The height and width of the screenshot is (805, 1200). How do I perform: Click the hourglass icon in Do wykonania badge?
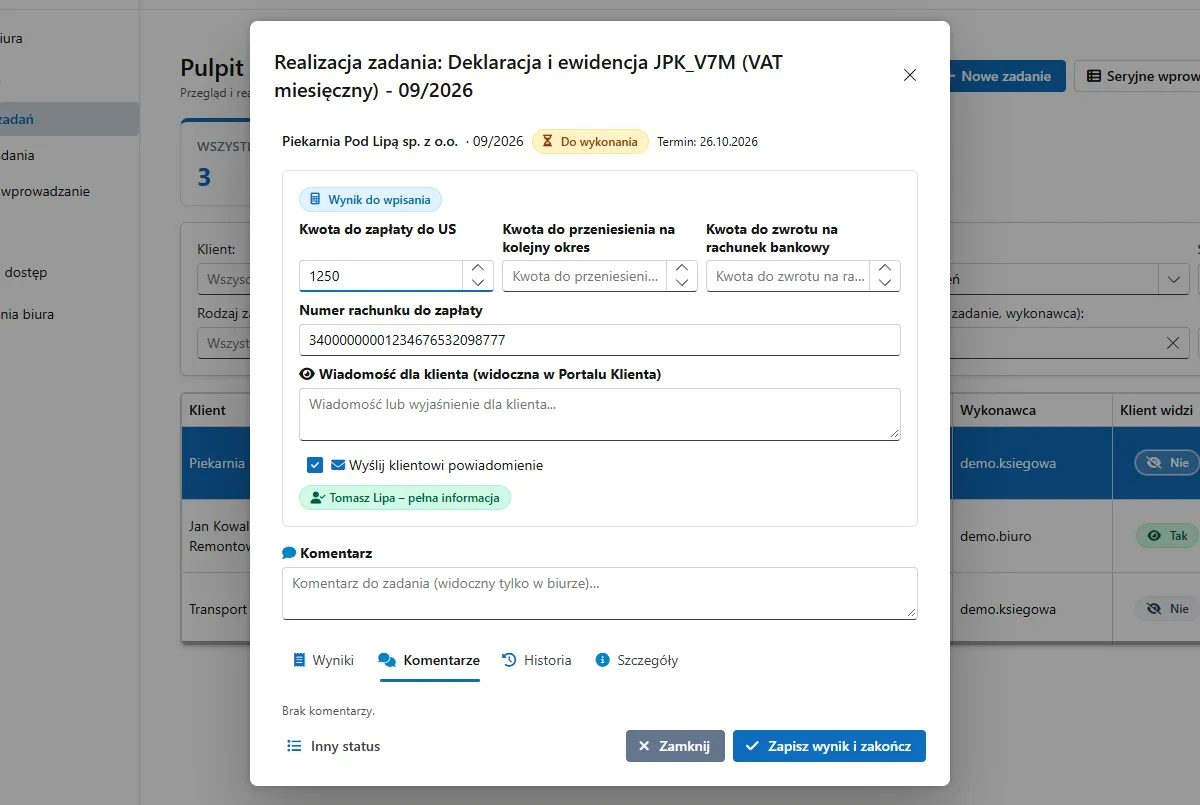coord(547,142)
